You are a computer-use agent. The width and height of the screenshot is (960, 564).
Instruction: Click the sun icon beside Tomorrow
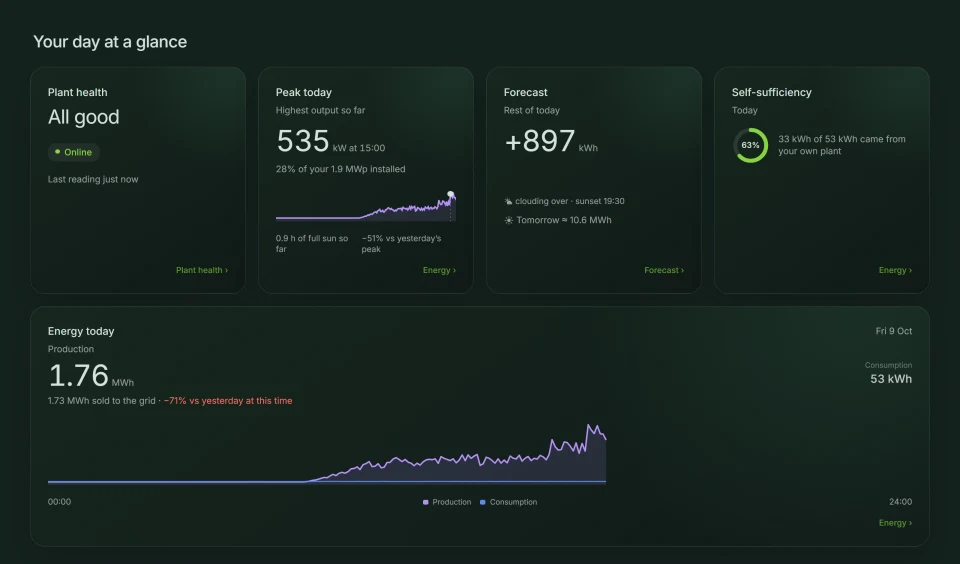click(508, 220)
